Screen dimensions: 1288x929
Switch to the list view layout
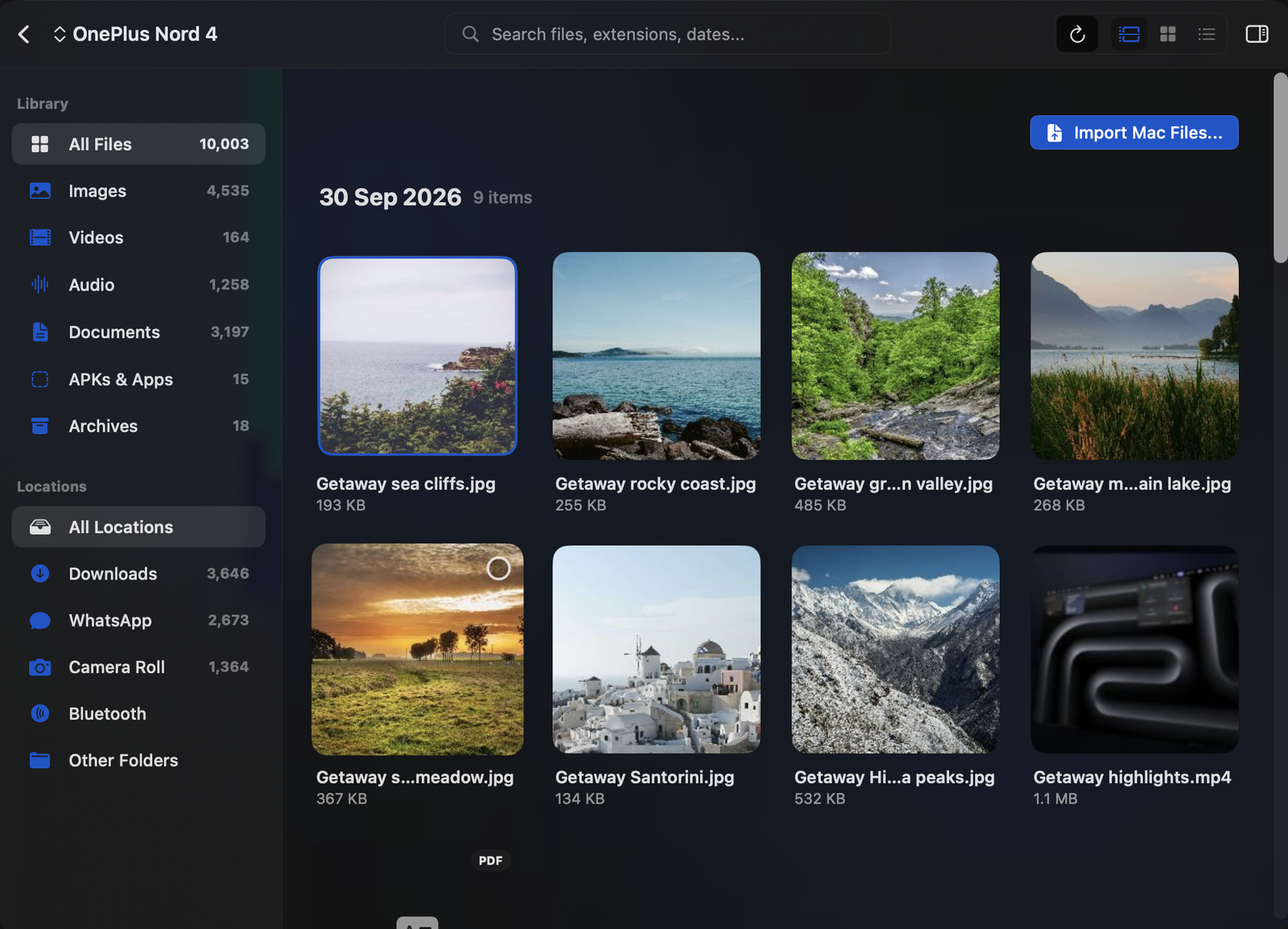pos(1207,34)
